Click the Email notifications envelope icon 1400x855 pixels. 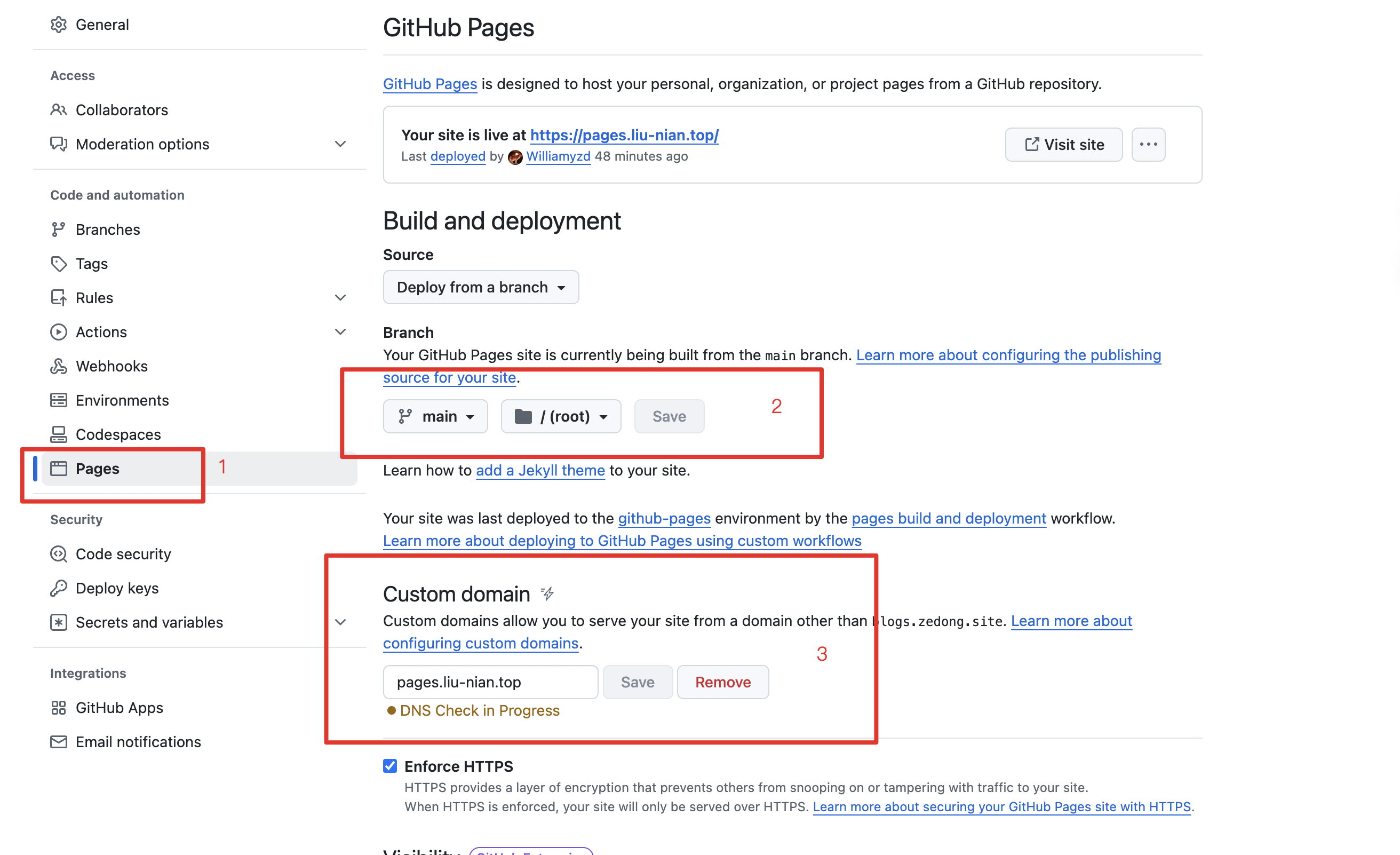point(59,742)
